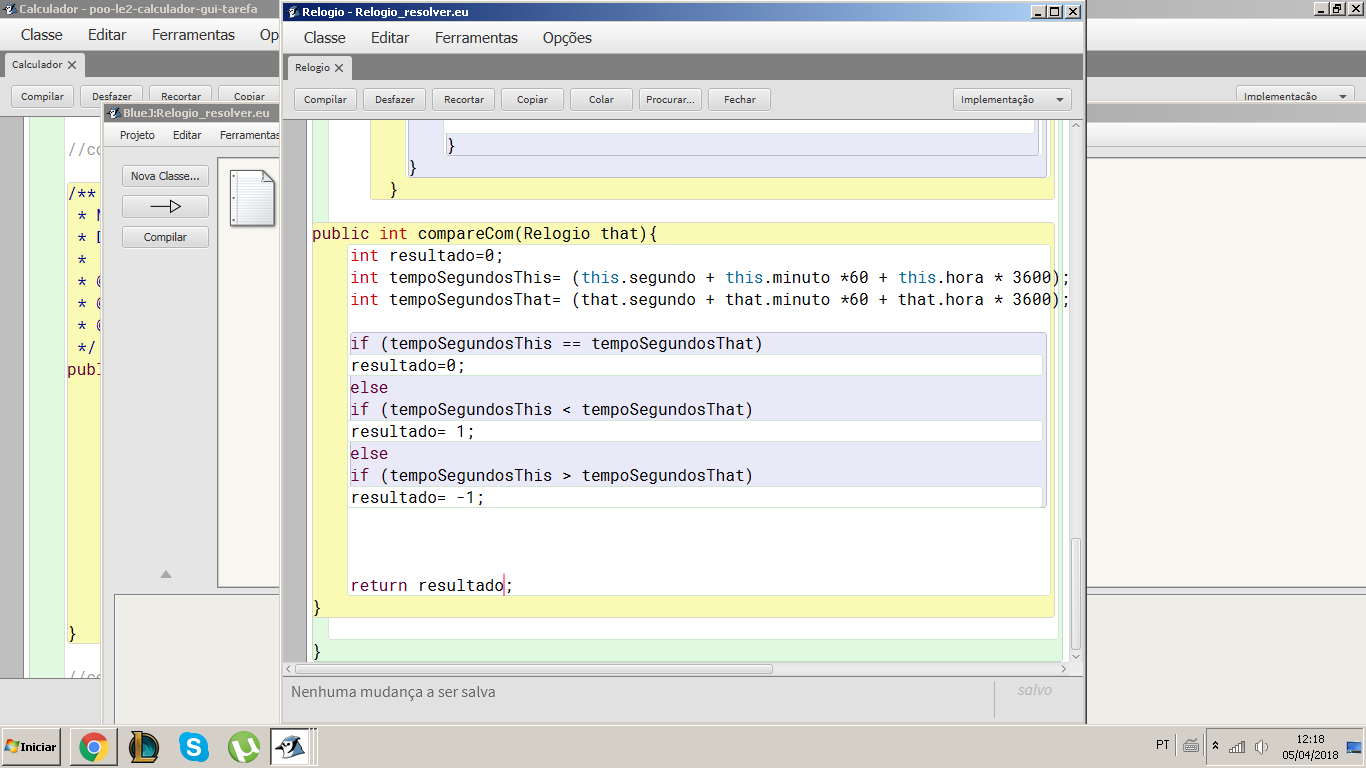1366x768 pixels.
Task: Expand hidden system tray icons
Action: click(x=1215, y=746)
